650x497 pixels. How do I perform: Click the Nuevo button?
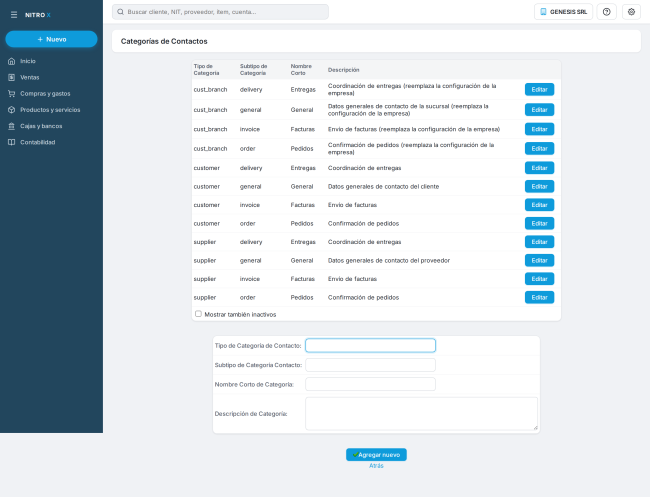click(51, 39)
